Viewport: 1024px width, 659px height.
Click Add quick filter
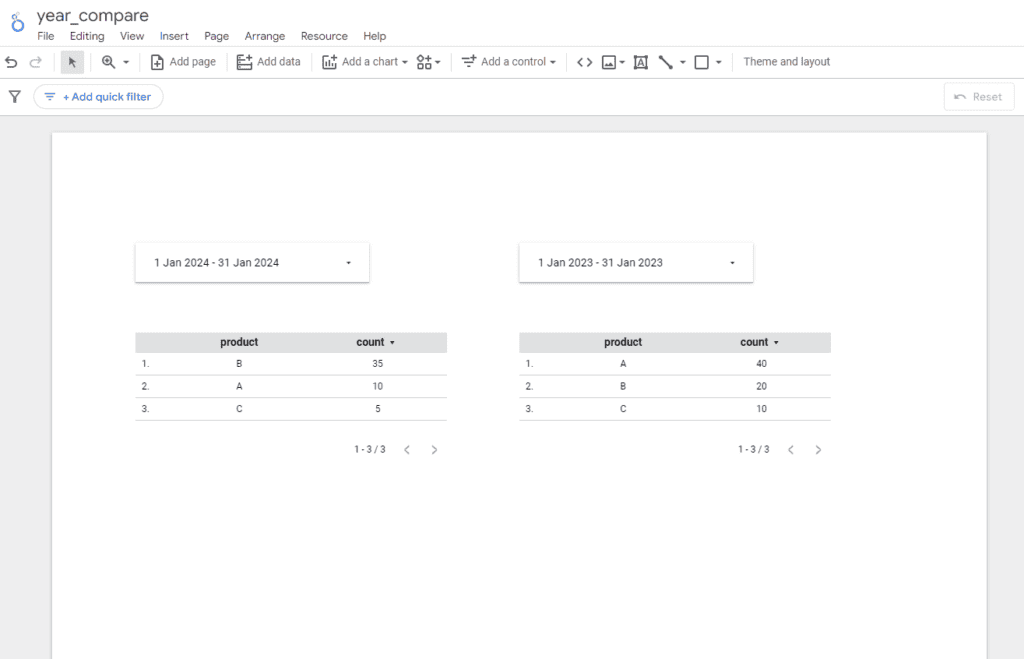tap(98, 97)
